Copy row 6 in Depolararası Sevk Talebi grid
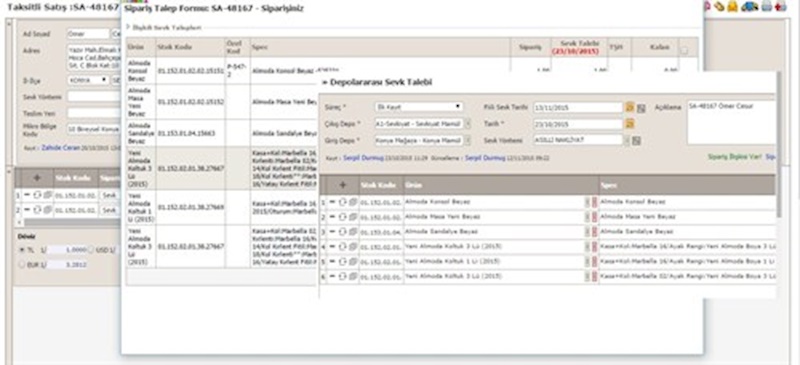 (353, 276)
